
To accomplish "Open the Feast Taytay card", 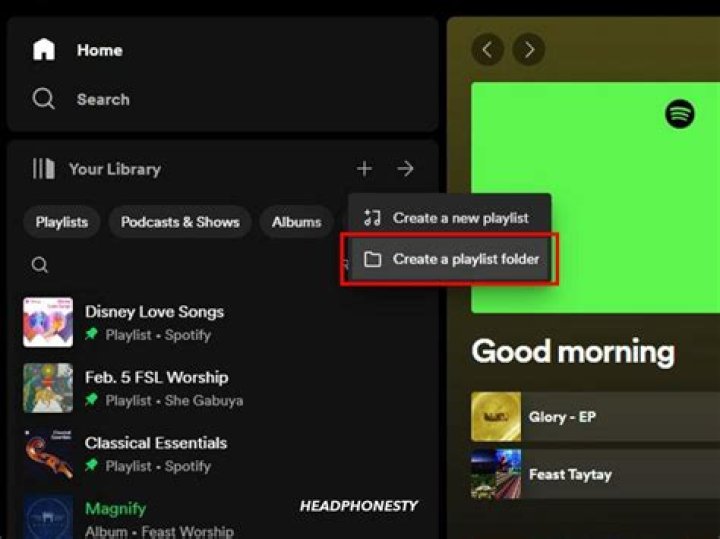I will pyautogui.click(x=595, y=474).
